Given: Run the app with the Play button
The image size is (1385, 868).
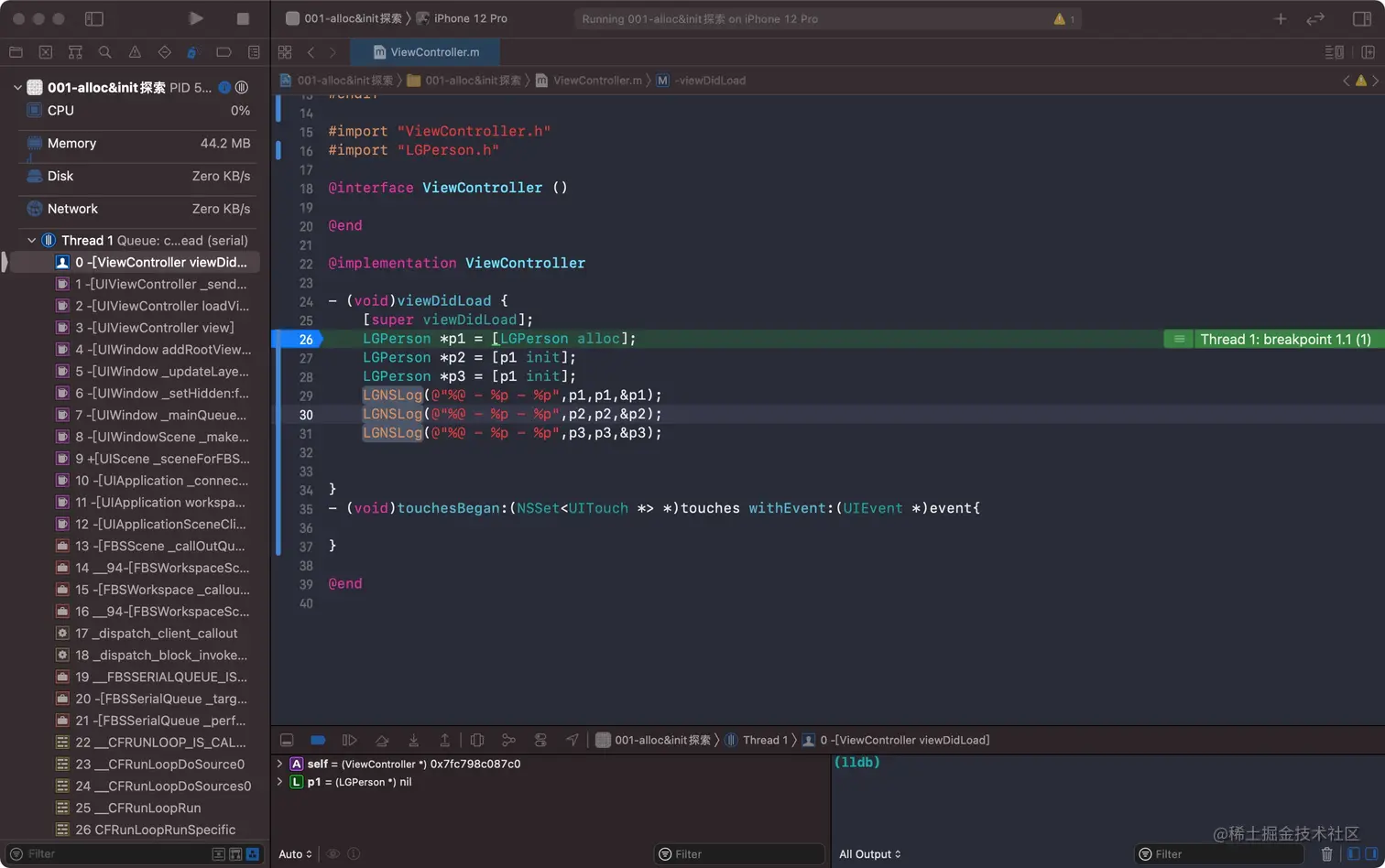Looking at the screenshot, I should pyautogui.click(x=196, y=18).
